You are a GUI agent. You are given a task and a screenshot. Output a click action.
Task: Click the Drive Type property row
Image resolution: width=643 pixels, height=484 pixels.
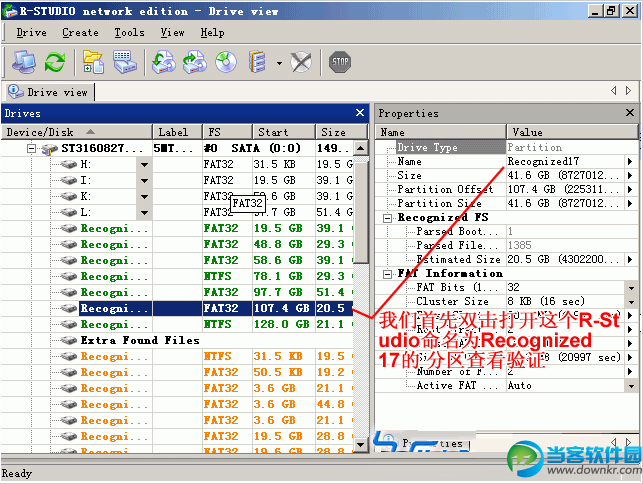pos(506,147)
